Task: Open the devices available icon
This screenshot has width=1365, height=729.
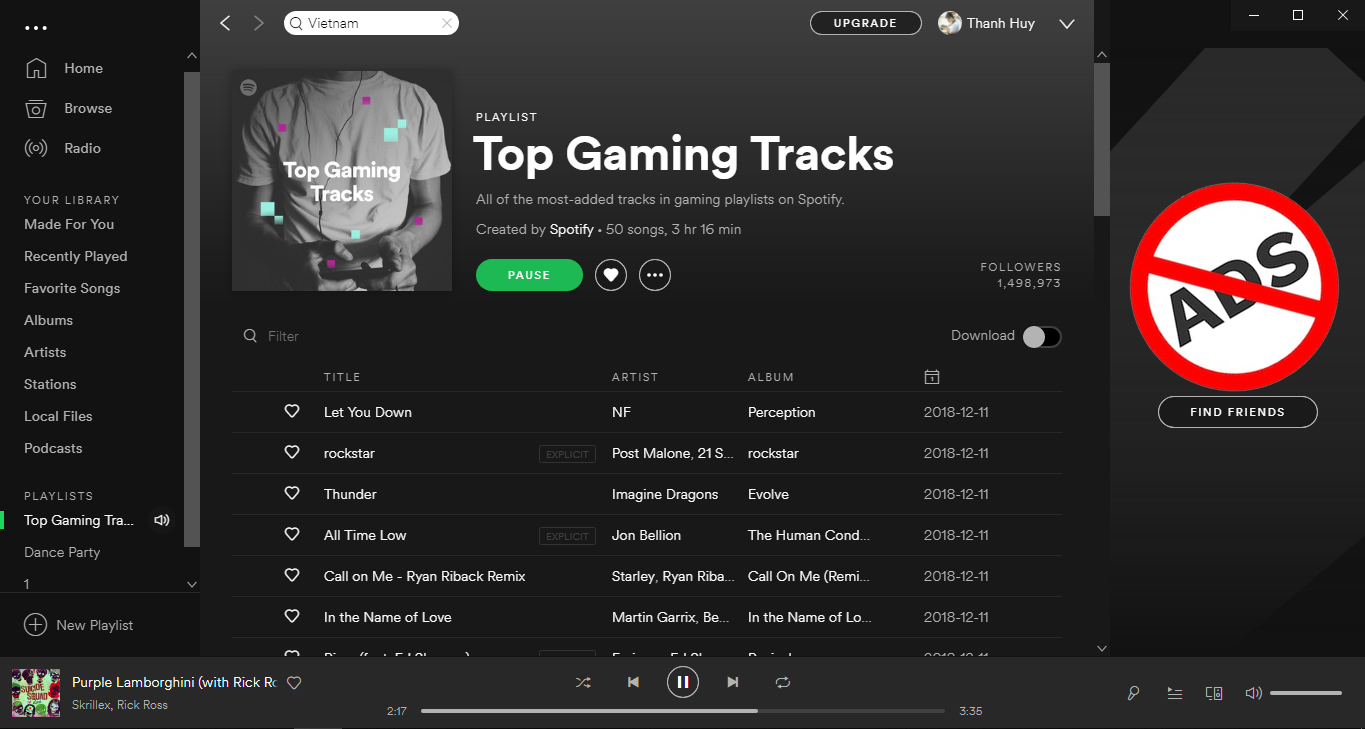Action: coord(1214,692)
